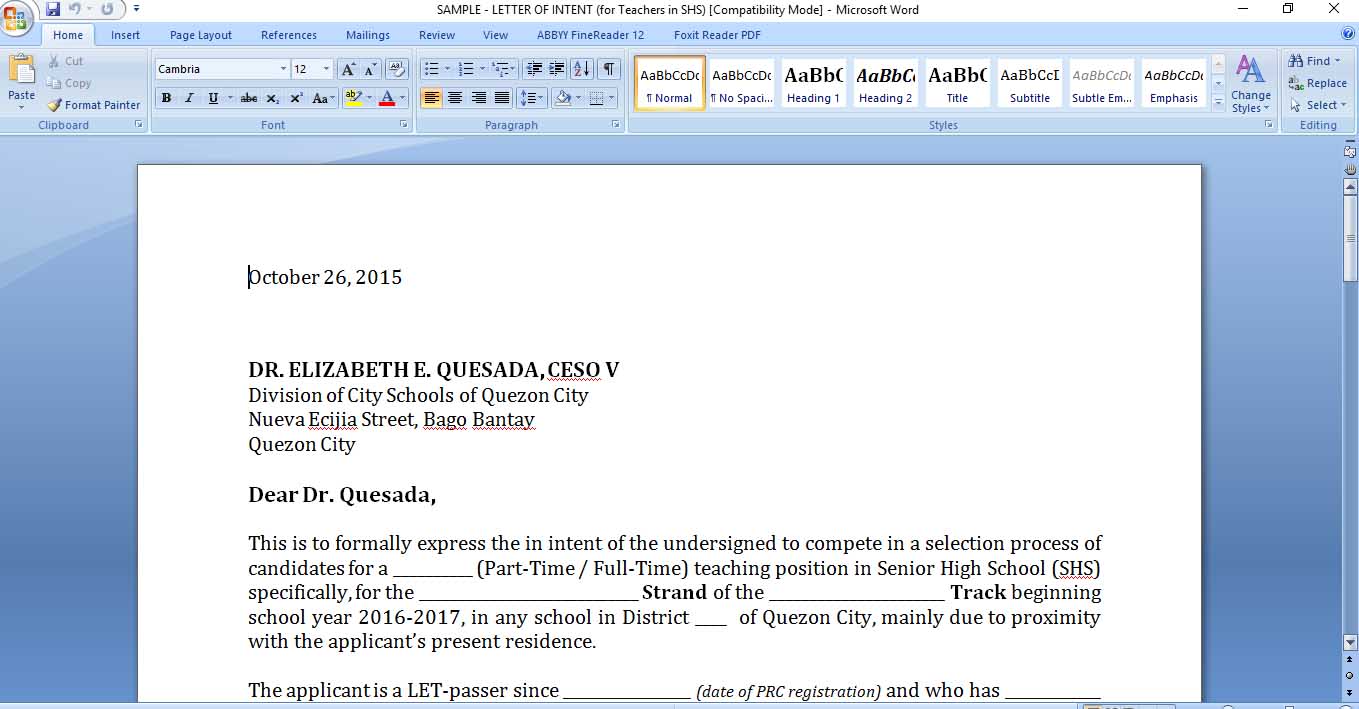Grow font size with the large A icon
The width and height of the screenshot is (1359, 709).
pyautogui.click(x=347, y=69)
